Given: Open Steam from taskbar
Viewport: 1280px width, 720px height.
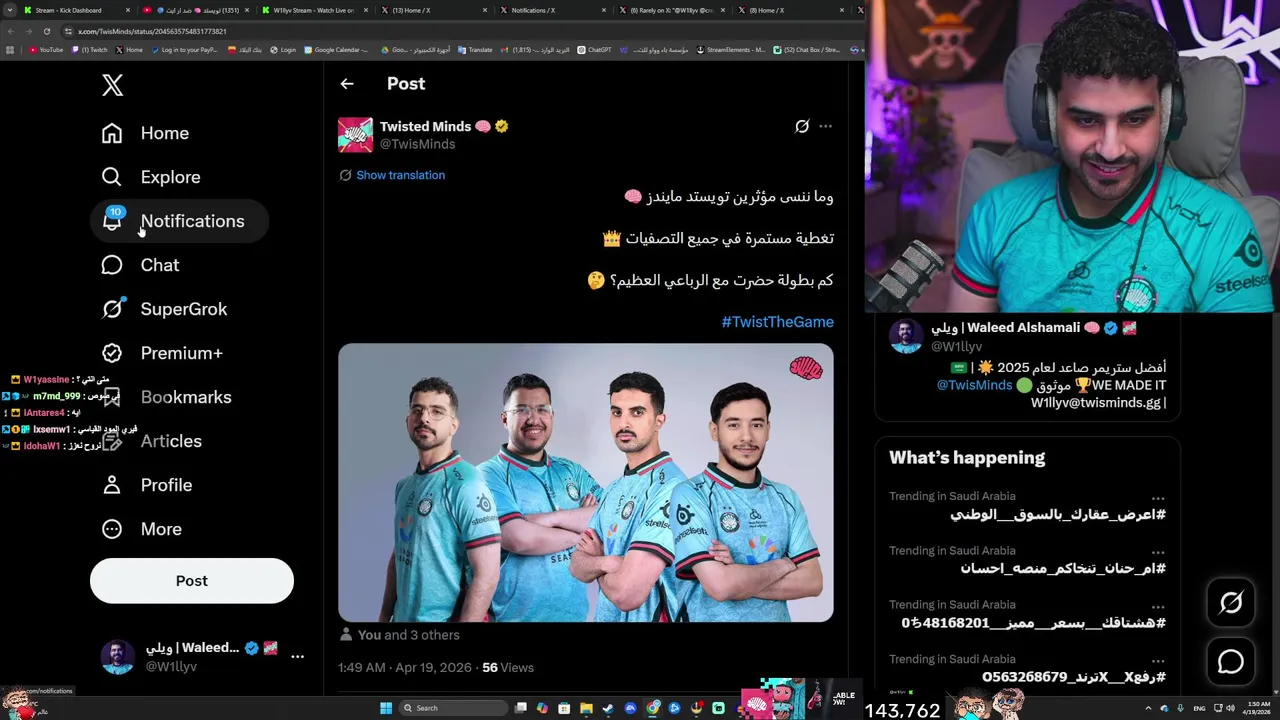Looking at the screenshot, I should click(x=608, y=708).
